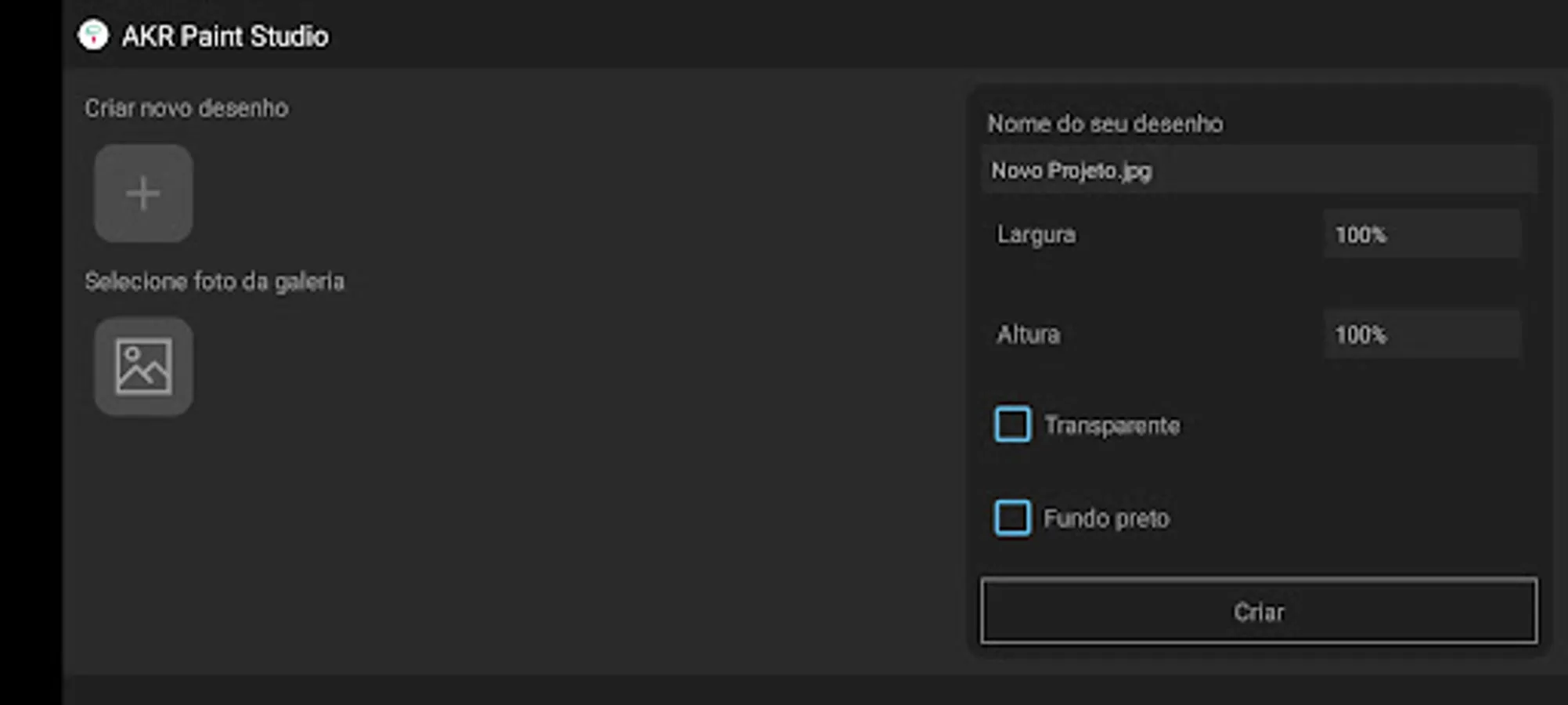Image resolution: width=1568 pixels, height=705 pixels.
Task: Click the Largura label text
Action: (x=1036, y=234)
